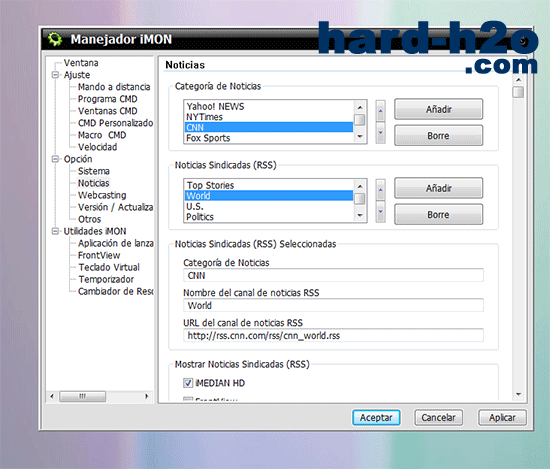Open Cambiador de Res settings

(x=116, y=291)
